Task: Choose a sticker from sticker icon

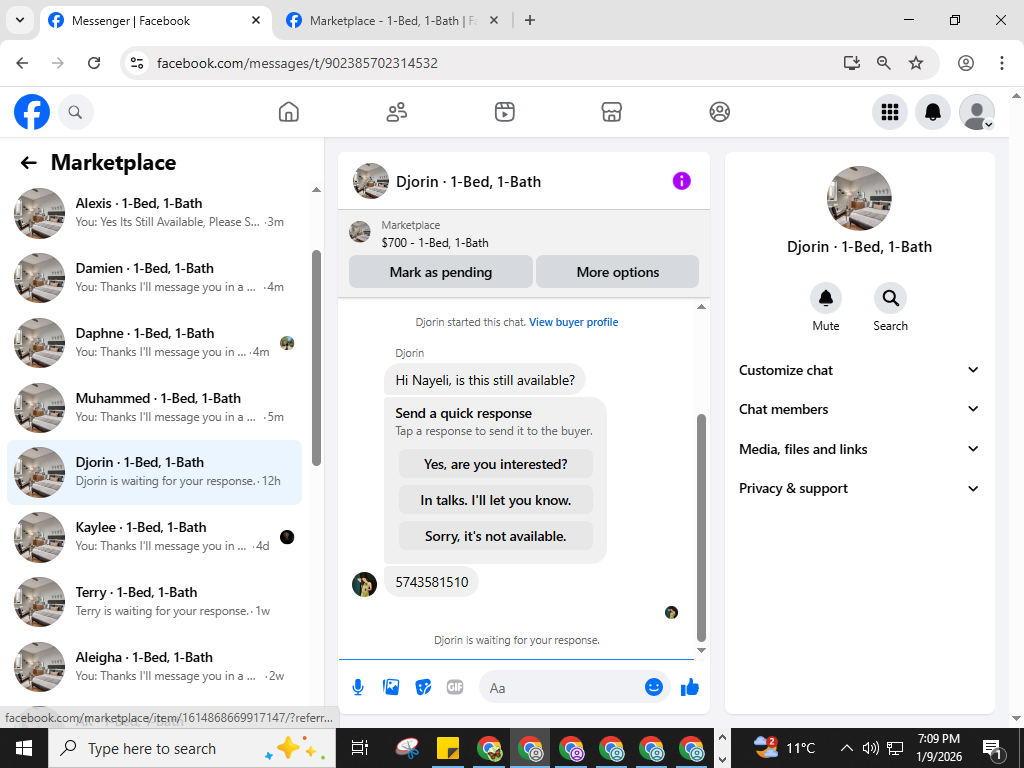Action: point(423,687)
